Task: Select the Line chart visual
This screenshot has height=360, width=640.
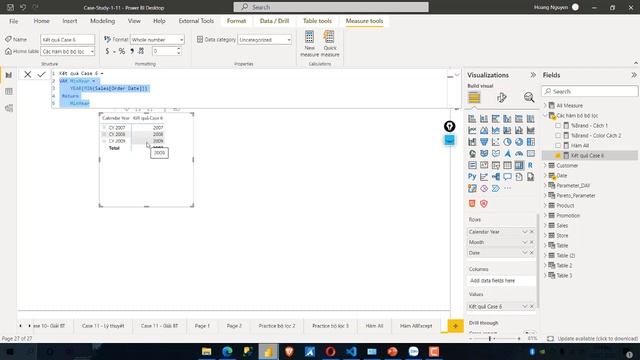Action: (x=472, y=130)
